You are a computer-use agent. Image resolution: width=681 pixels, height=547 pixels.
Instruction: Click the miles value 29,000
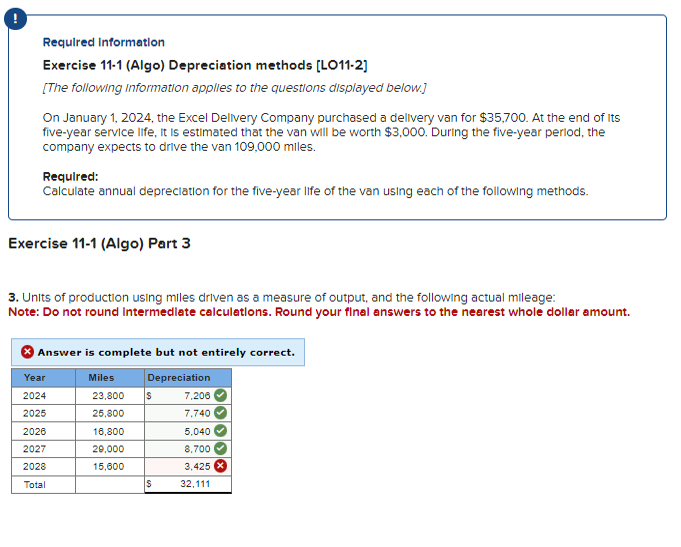coord(108,449)
